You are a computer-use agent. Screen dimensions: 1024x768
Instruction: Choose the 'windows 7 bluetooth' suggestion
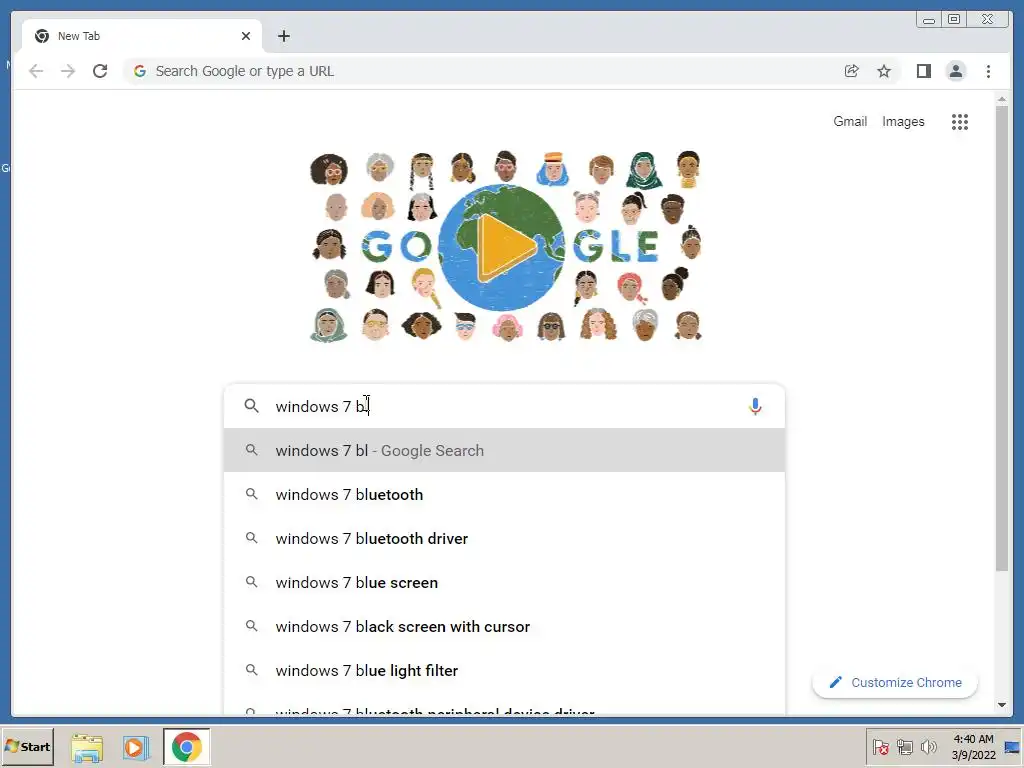(504, 494)
